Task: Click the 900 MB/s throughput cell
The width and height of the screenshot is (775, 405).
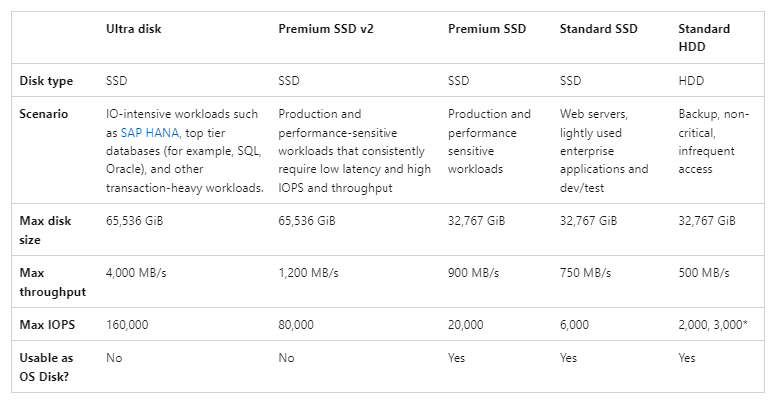Action: click(x=474, y=272)
